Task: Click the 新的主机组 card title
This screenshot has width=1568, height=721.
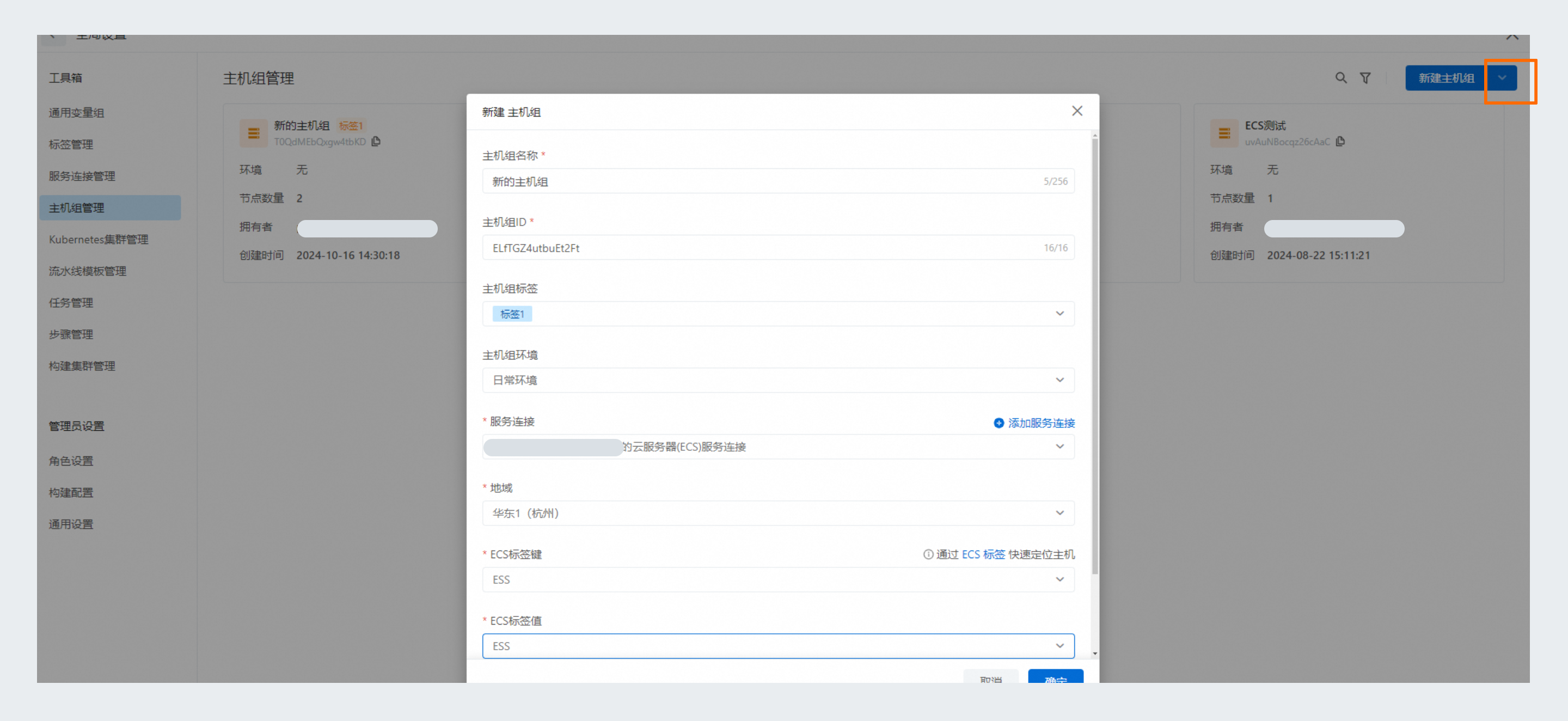Action: 301,125
